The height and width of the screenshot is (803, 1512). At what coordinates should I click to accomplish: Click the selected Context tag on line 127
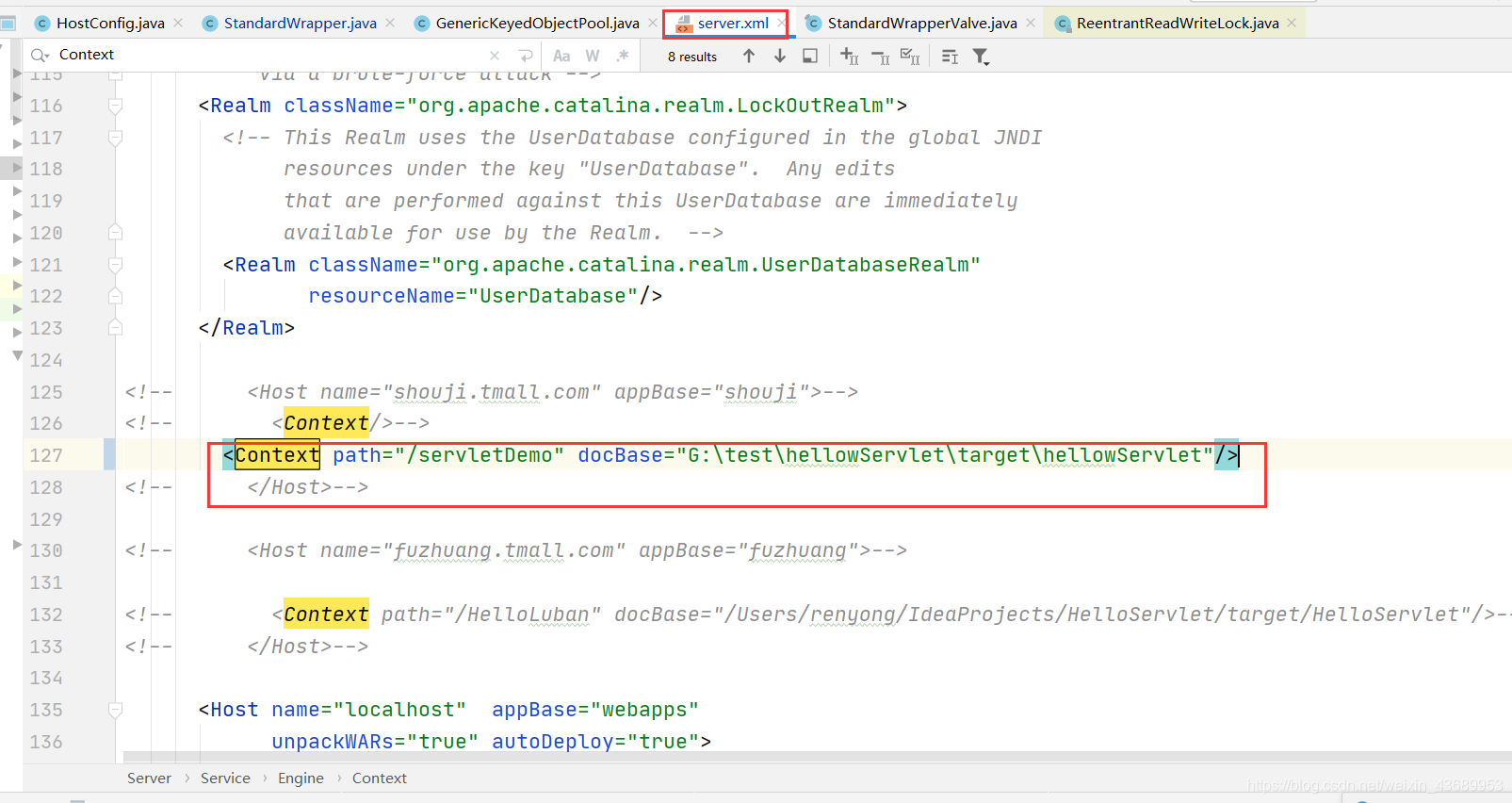[277, 455]
